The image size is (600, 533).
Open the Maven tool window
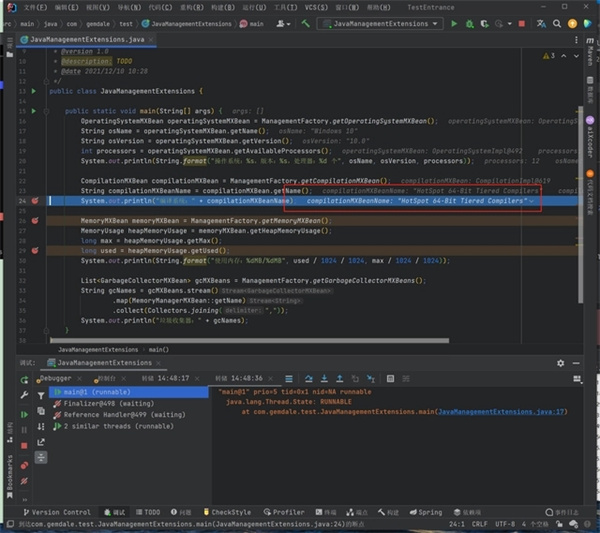(x=590, y=51)
